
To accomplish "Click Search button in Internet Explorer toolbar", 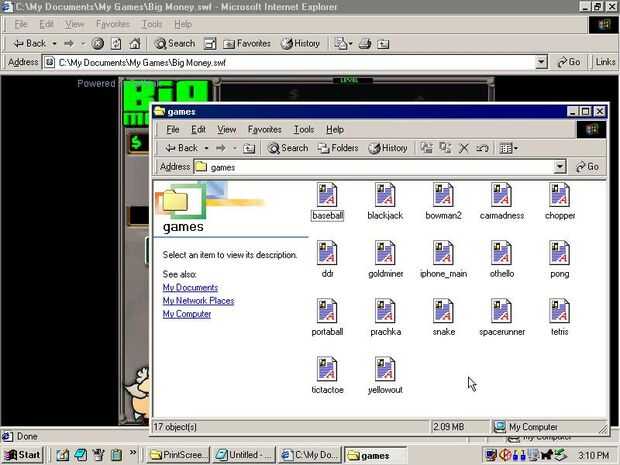I will pos(175,43).
